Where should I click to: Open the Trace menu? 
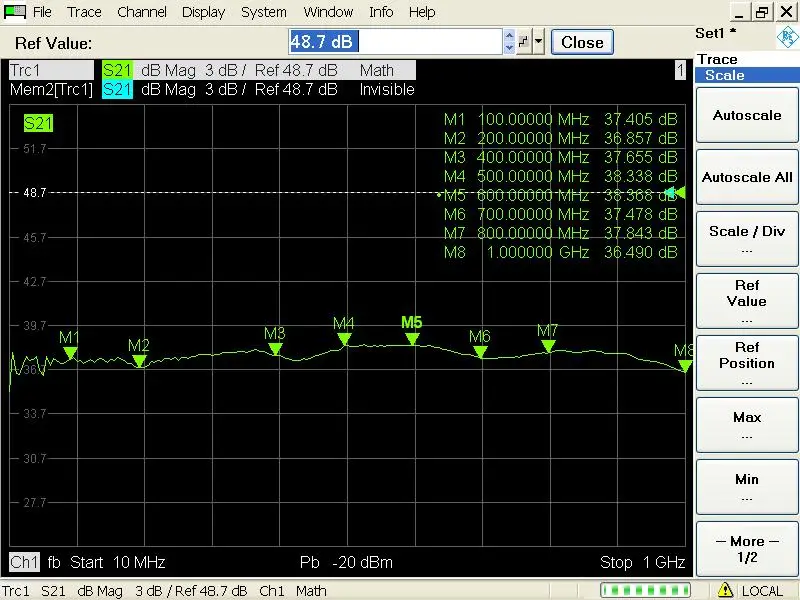(x=84, y=12)
